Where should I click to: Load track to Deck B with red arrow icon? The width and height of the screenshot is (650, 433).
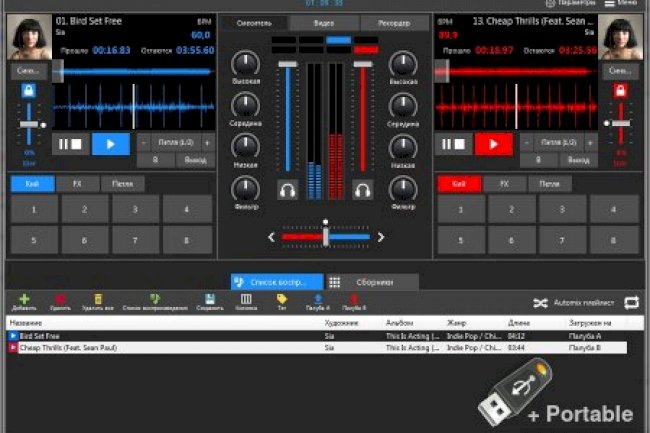click(354, 299)
